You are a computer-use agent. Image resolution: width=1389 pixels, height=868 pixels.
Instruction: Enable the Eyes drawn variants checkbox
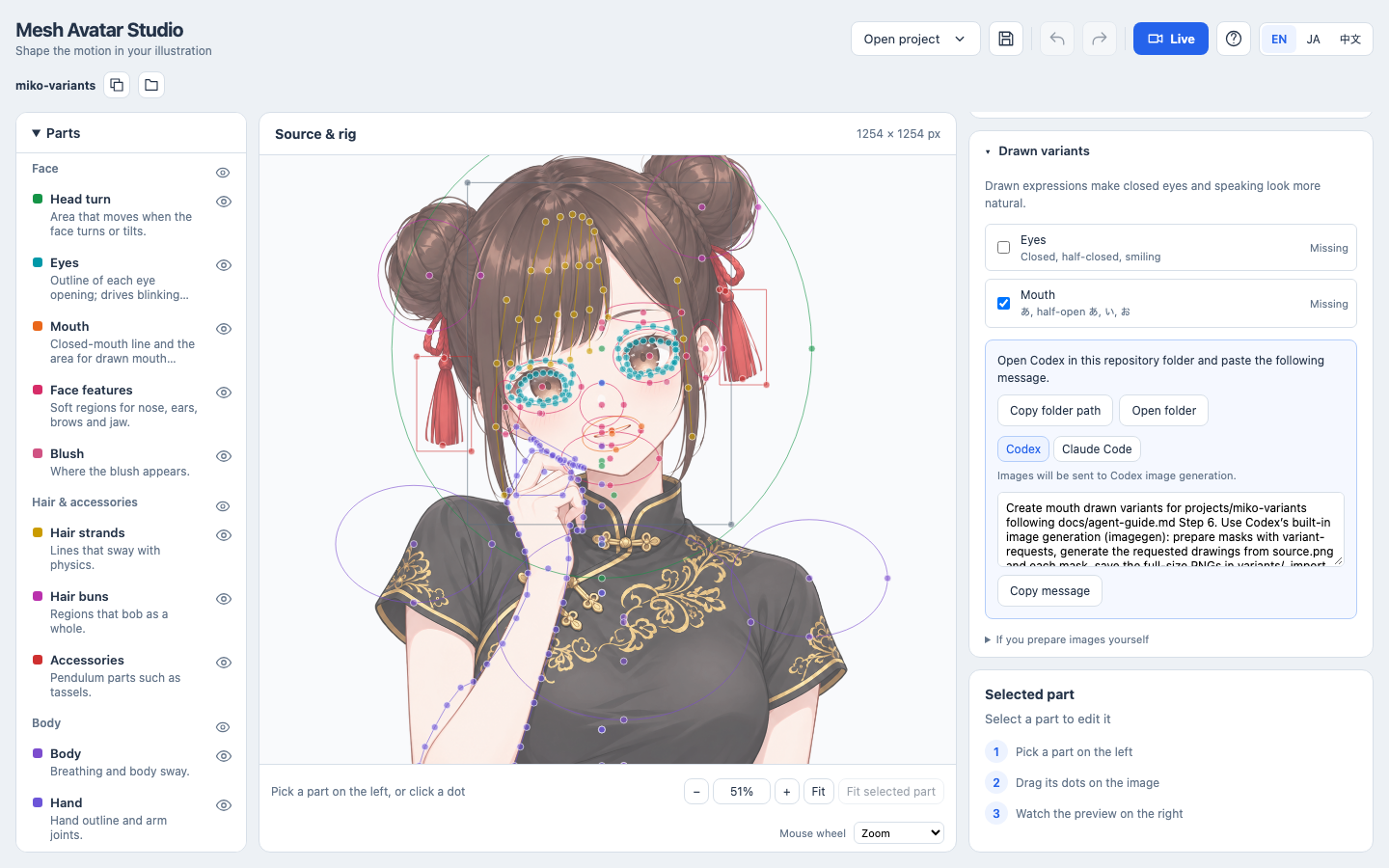pos(1004,248)
